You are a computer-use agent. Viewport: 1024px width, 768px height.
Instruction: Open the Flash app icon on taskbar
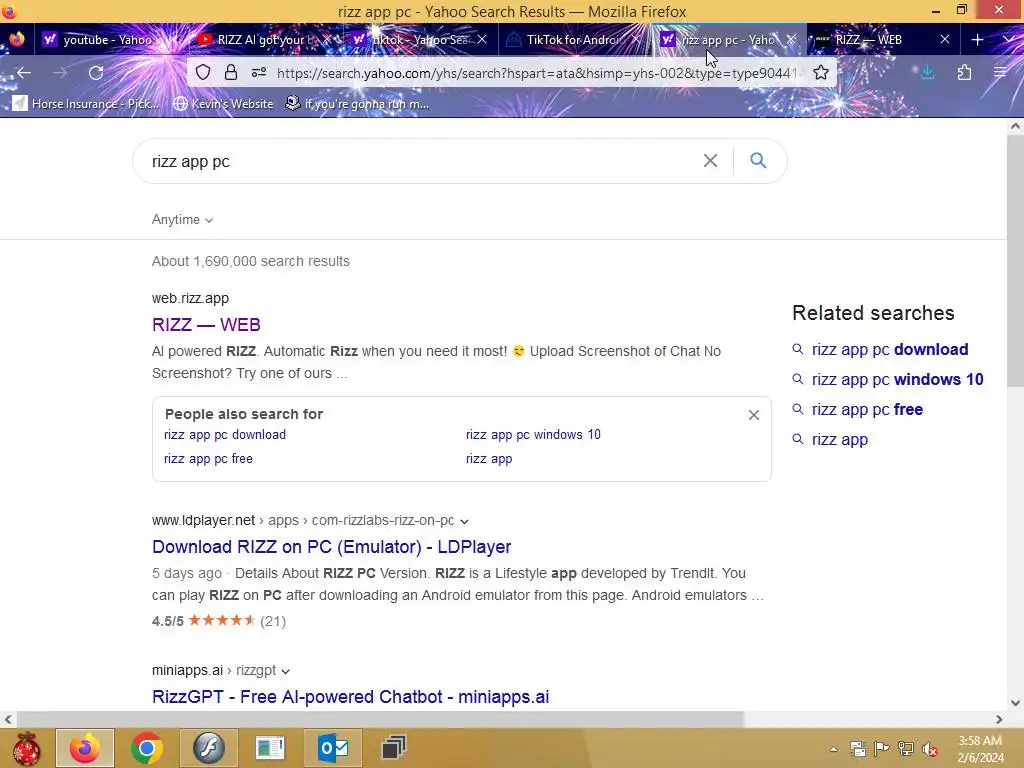click(208, 748)
